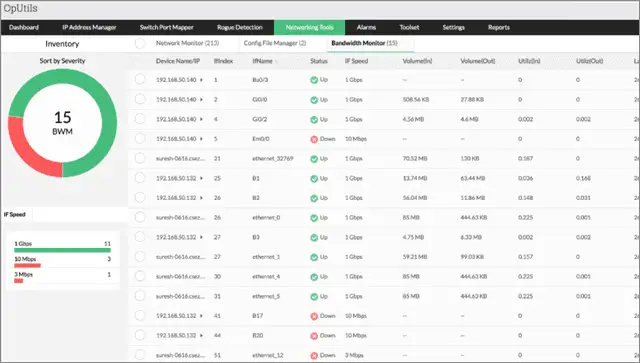The width and height of the screenshot is (640, 363).
Task: Select the row circle for ethernet_32769
Action: 140,158
